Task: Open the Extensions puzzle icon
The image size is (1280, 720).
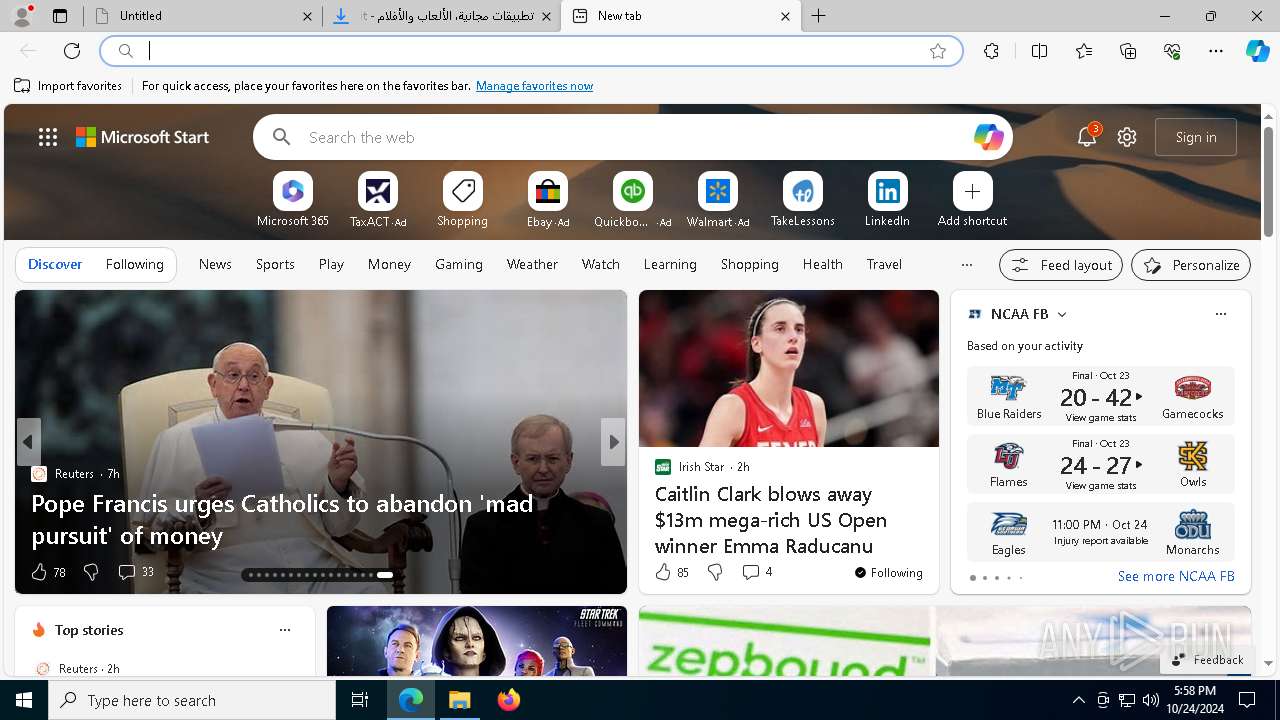Action: click(x=991, y=51)
